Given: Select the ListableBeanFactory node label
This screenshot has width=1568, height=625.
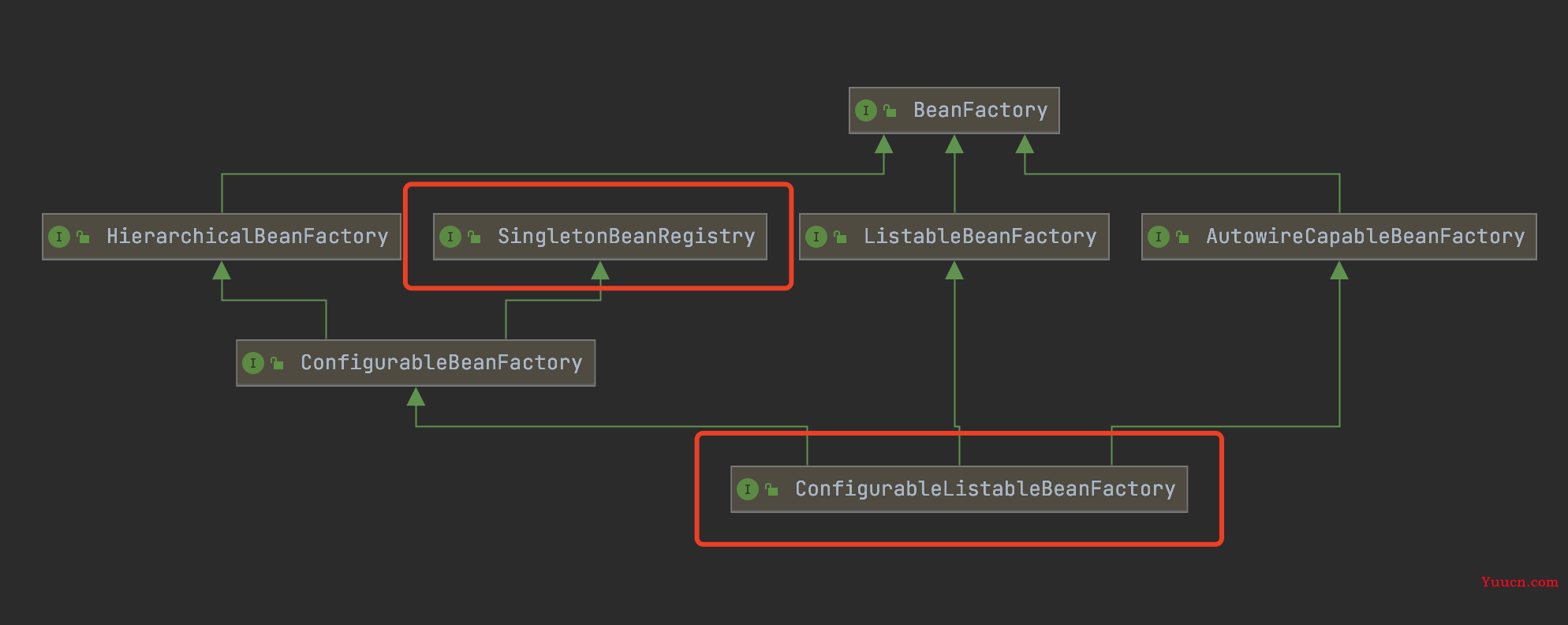Looking at the screenshot, I should pos(980,237).
